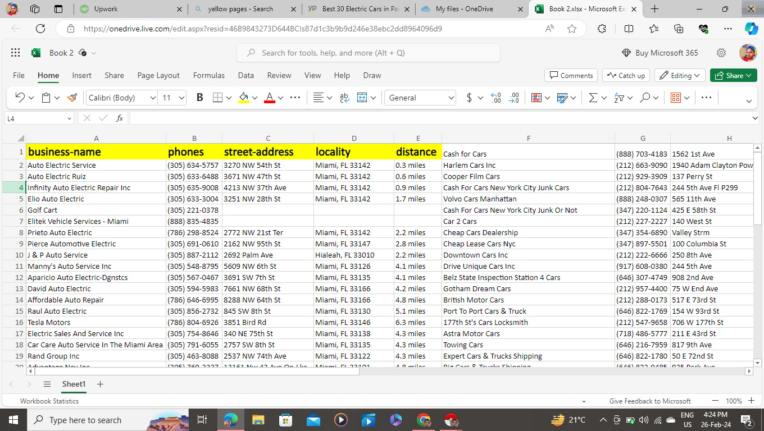Add a new sheet with plus
764x431 pixels.
[x=100, y=384]
